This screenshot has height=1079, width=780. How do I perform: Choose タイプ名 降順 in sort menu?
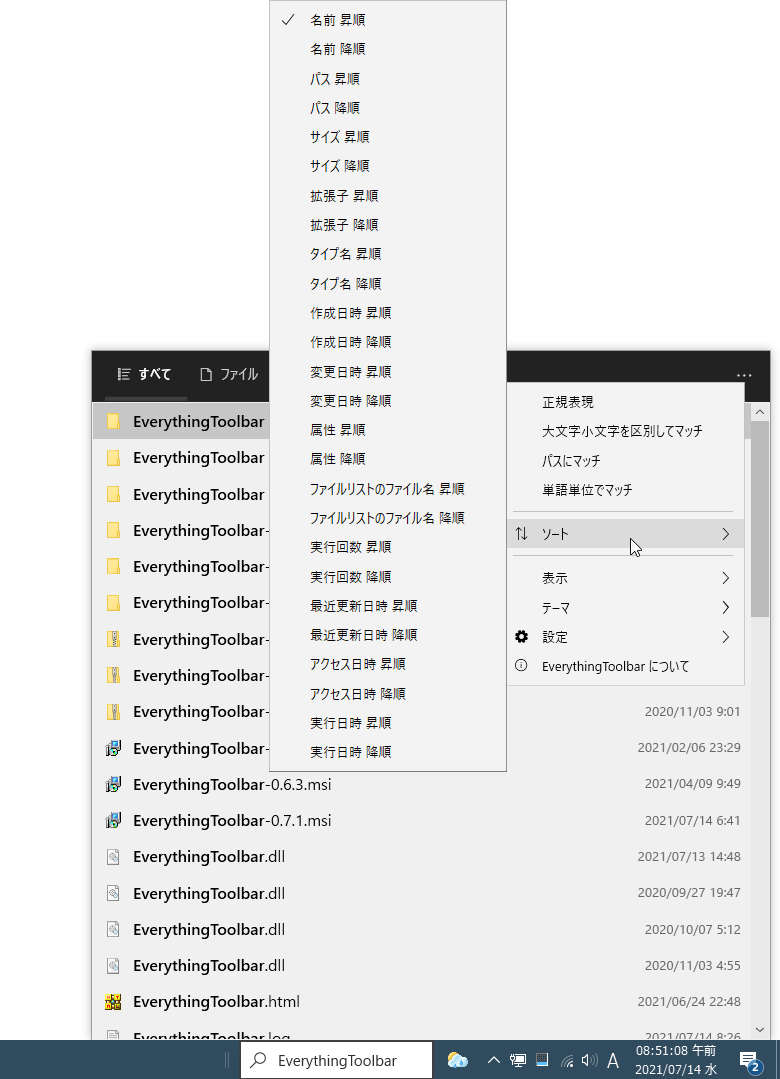point(388,284)
